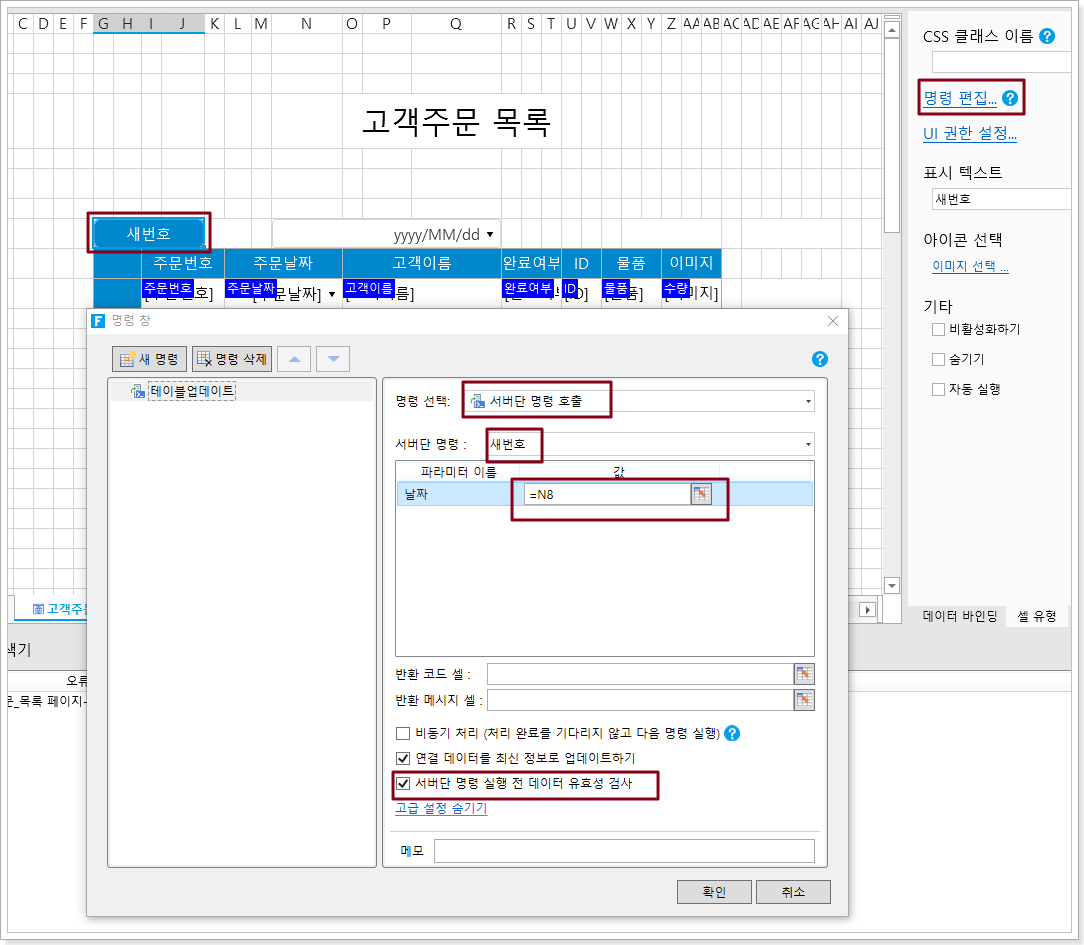Open the 명령 편집 link
The image size is (1084, 945).
coord(959,98)
